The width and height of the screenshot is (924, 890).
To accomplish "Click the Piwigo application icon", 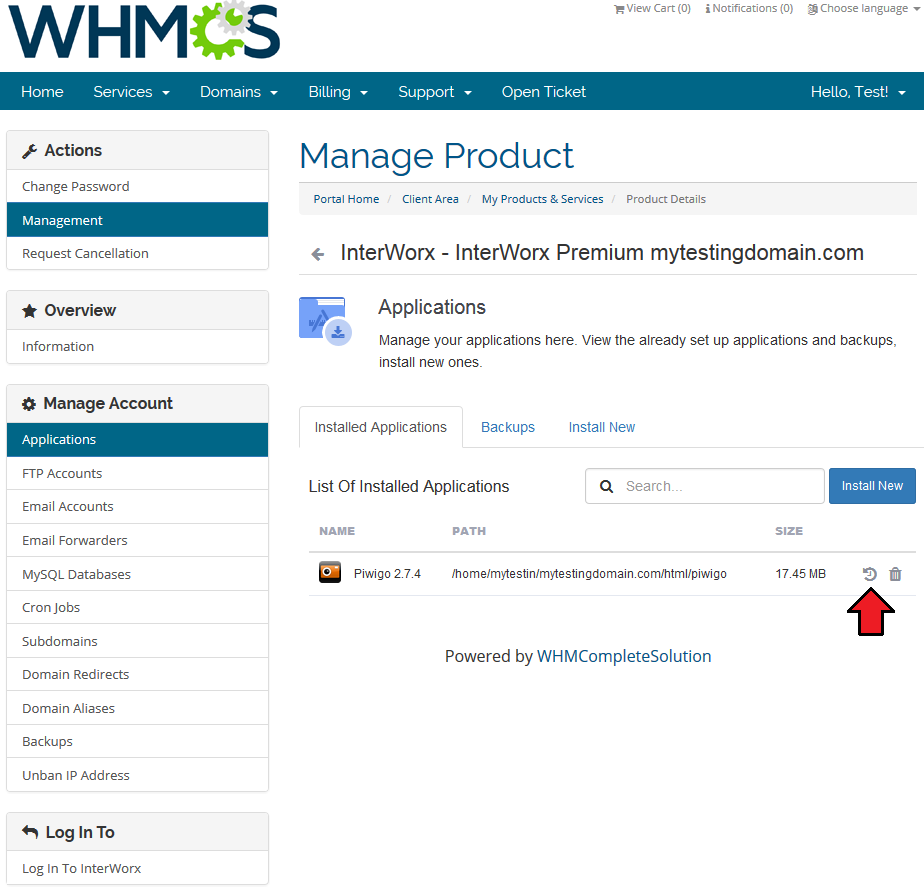I will coord(330,572).
